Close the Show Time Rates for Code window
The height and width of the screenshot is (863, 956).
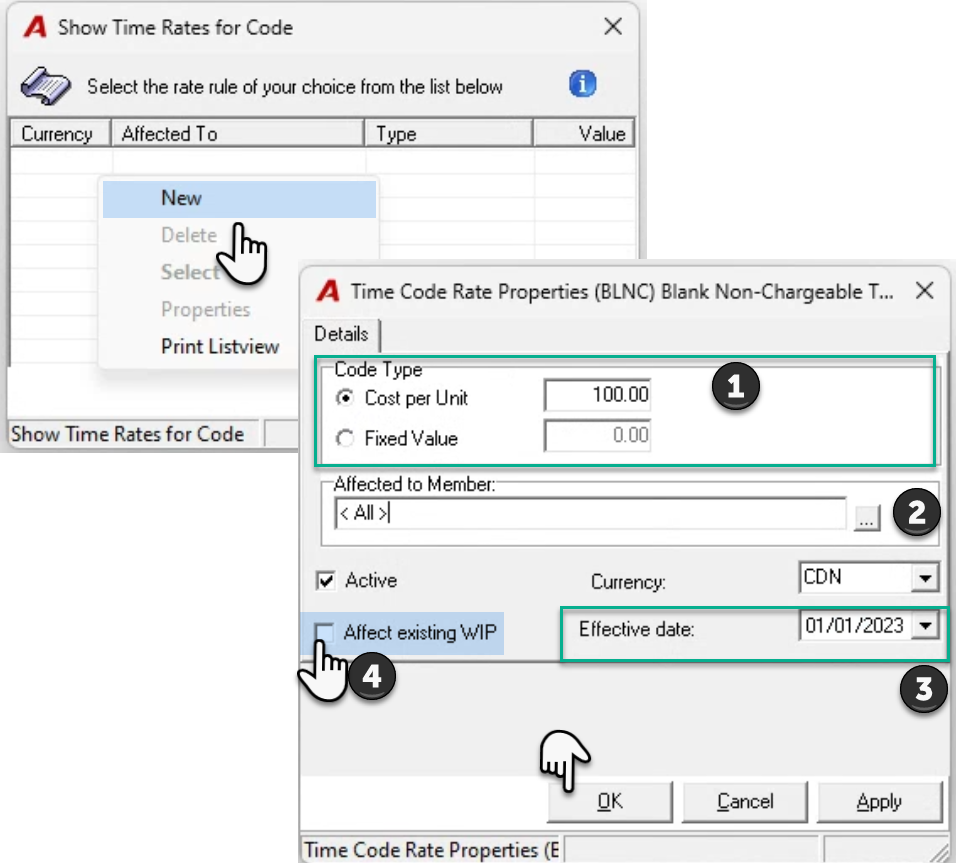pyautogui.click(x=613, y=26)
